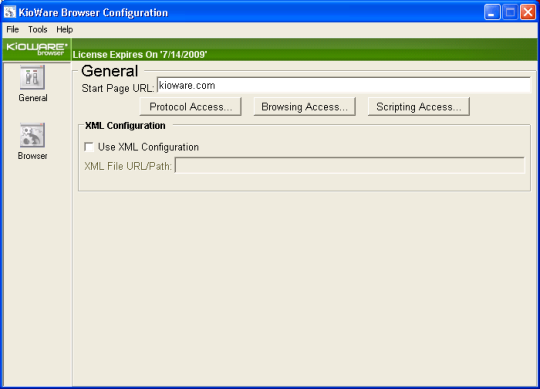
Task: Open Browsing Access settings
Action: (x=304, y=107)
